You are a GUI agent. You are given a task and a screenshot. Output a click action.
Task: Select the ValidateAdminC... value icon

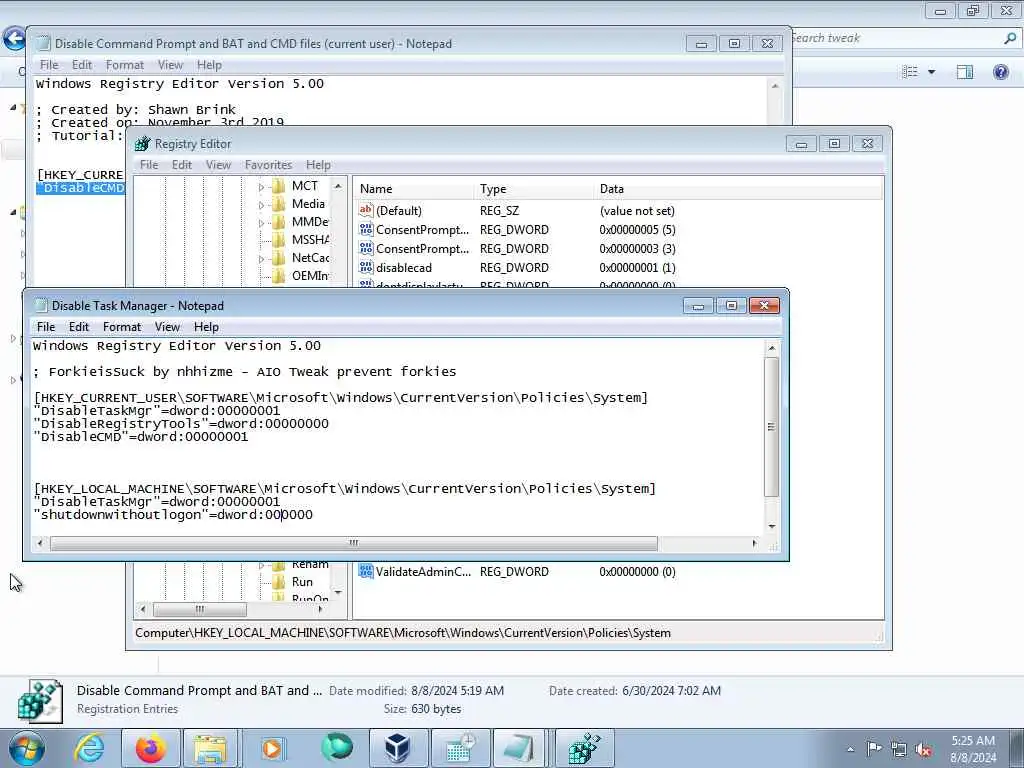pos(366,571)
